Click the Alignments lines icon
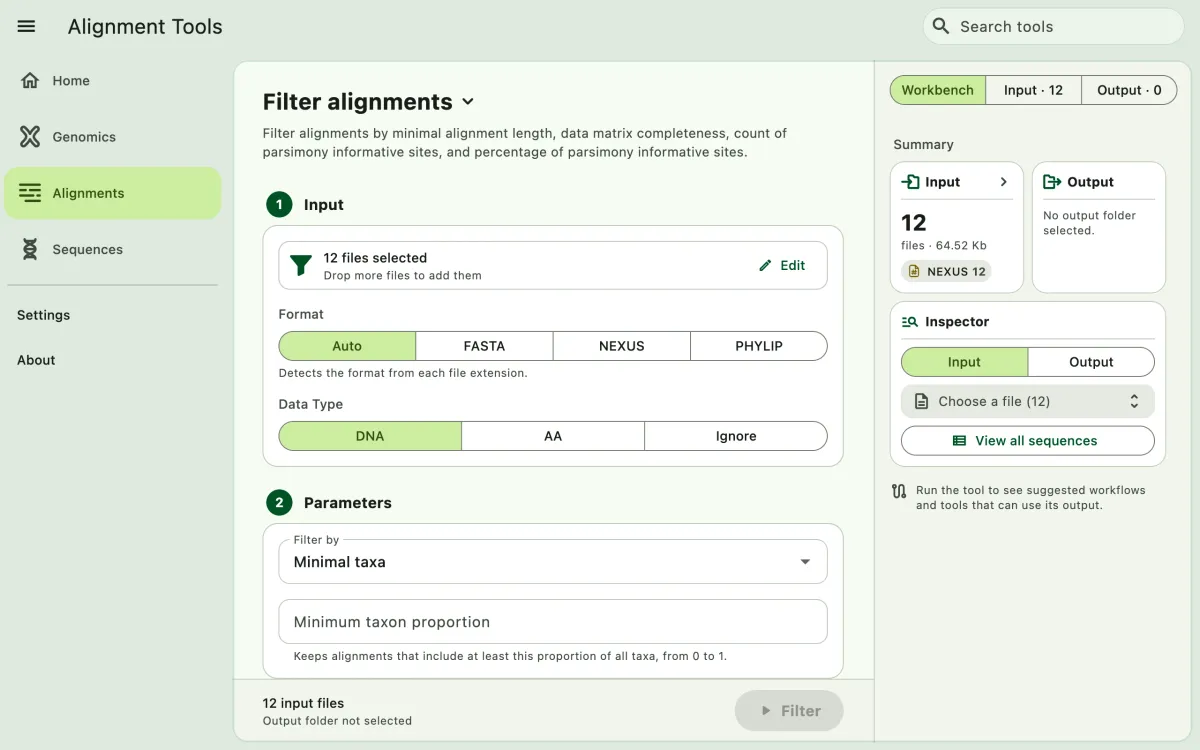The image size is (1200, 750). click(30, 193)
